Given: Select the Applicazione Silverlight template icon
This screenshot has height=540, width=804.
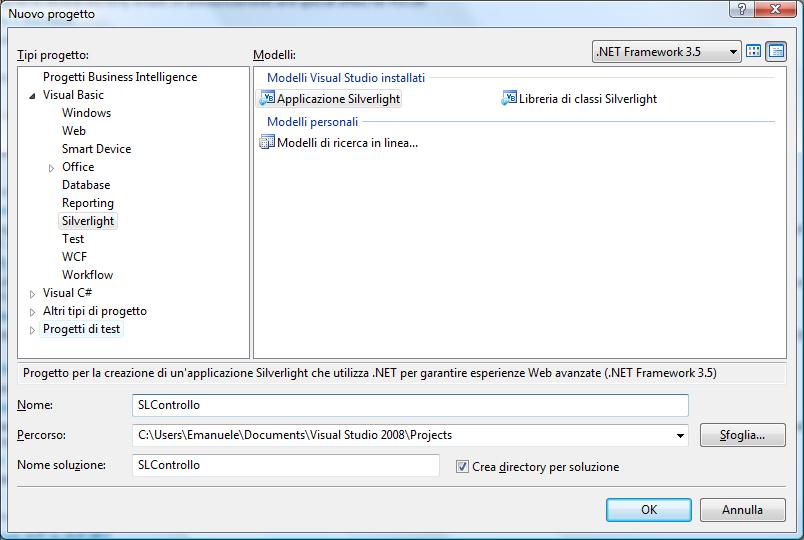Looking at the screenshot, I should coord(267,98).
